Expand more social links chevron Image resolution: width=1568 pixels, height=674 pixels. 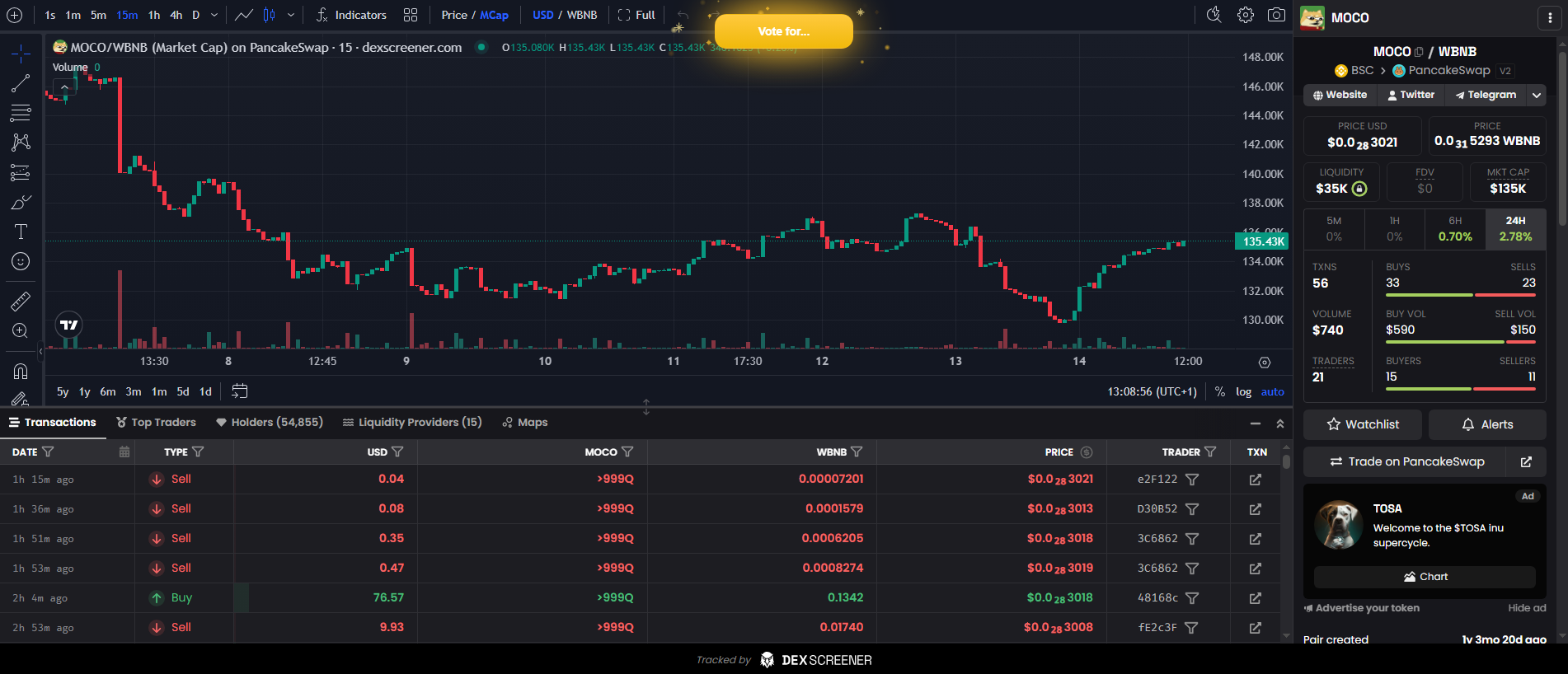pyautogui.click(x=1537, y=95)
